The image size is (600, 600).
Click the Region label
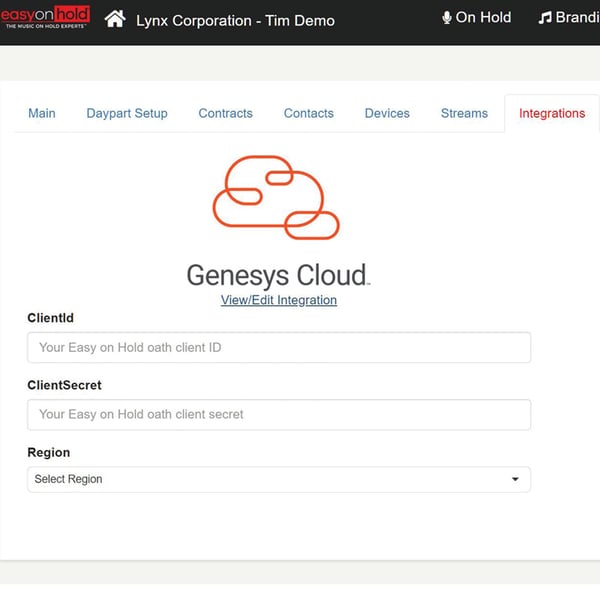point(49,453)
